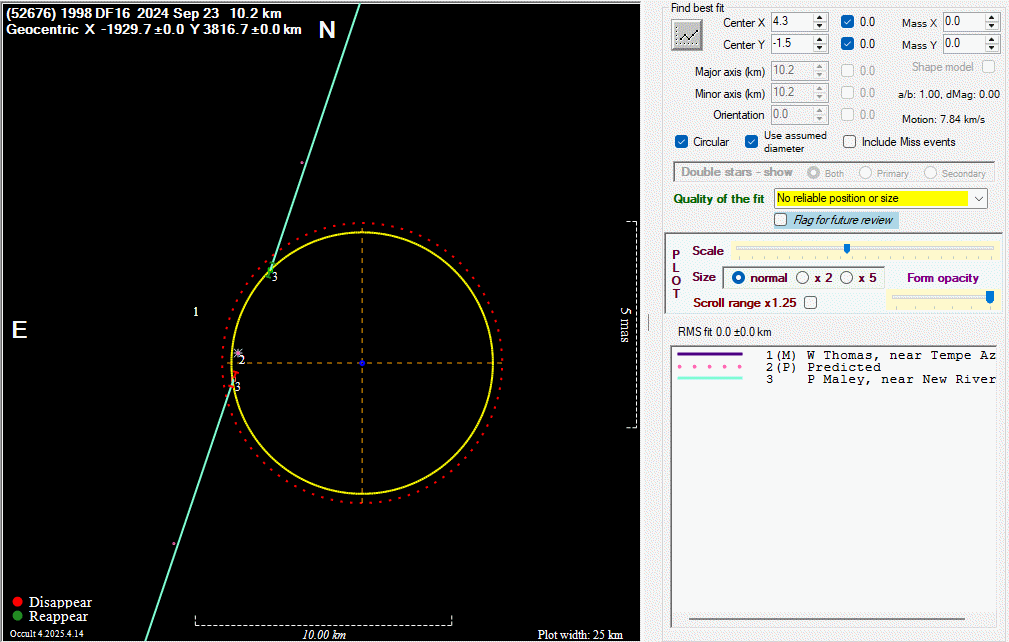The image size is (1009, 642).
Task: Select the normal size radio button
Action: point(738,278)
